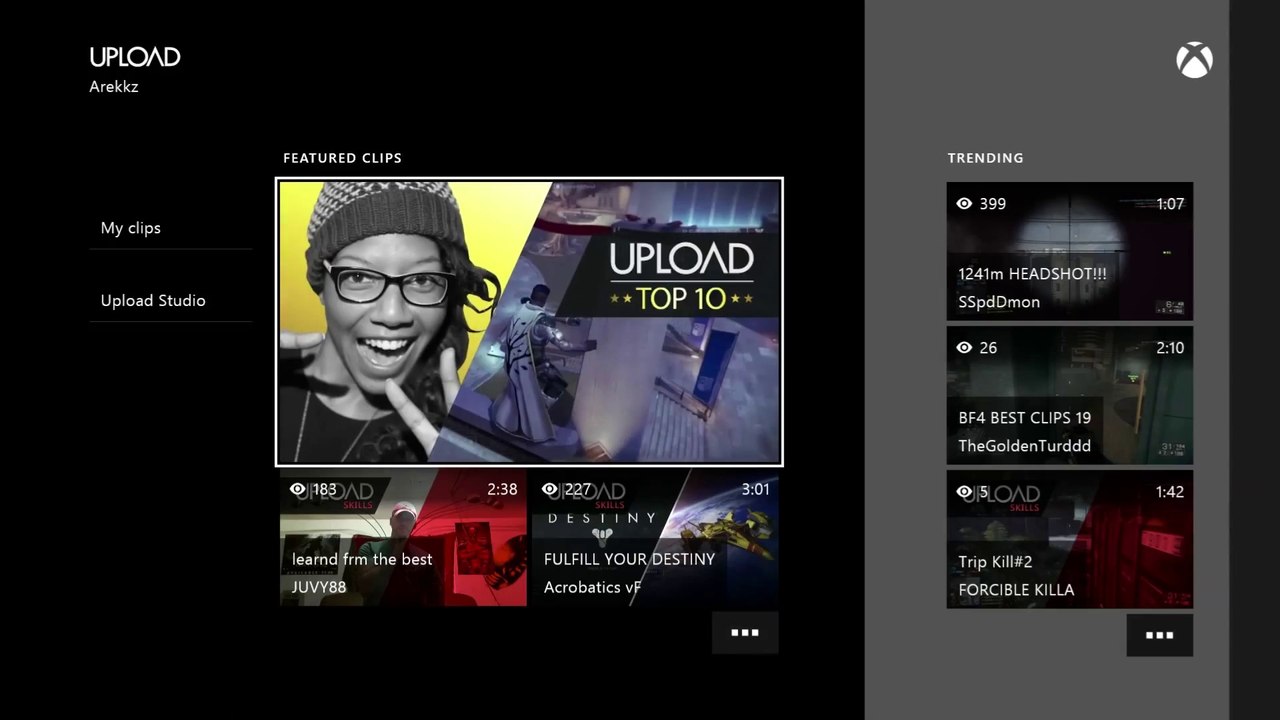The height and width of the screenshot is (720, 1280).
Task: Click the Xbox logo icon
Action: point(1194,60)
